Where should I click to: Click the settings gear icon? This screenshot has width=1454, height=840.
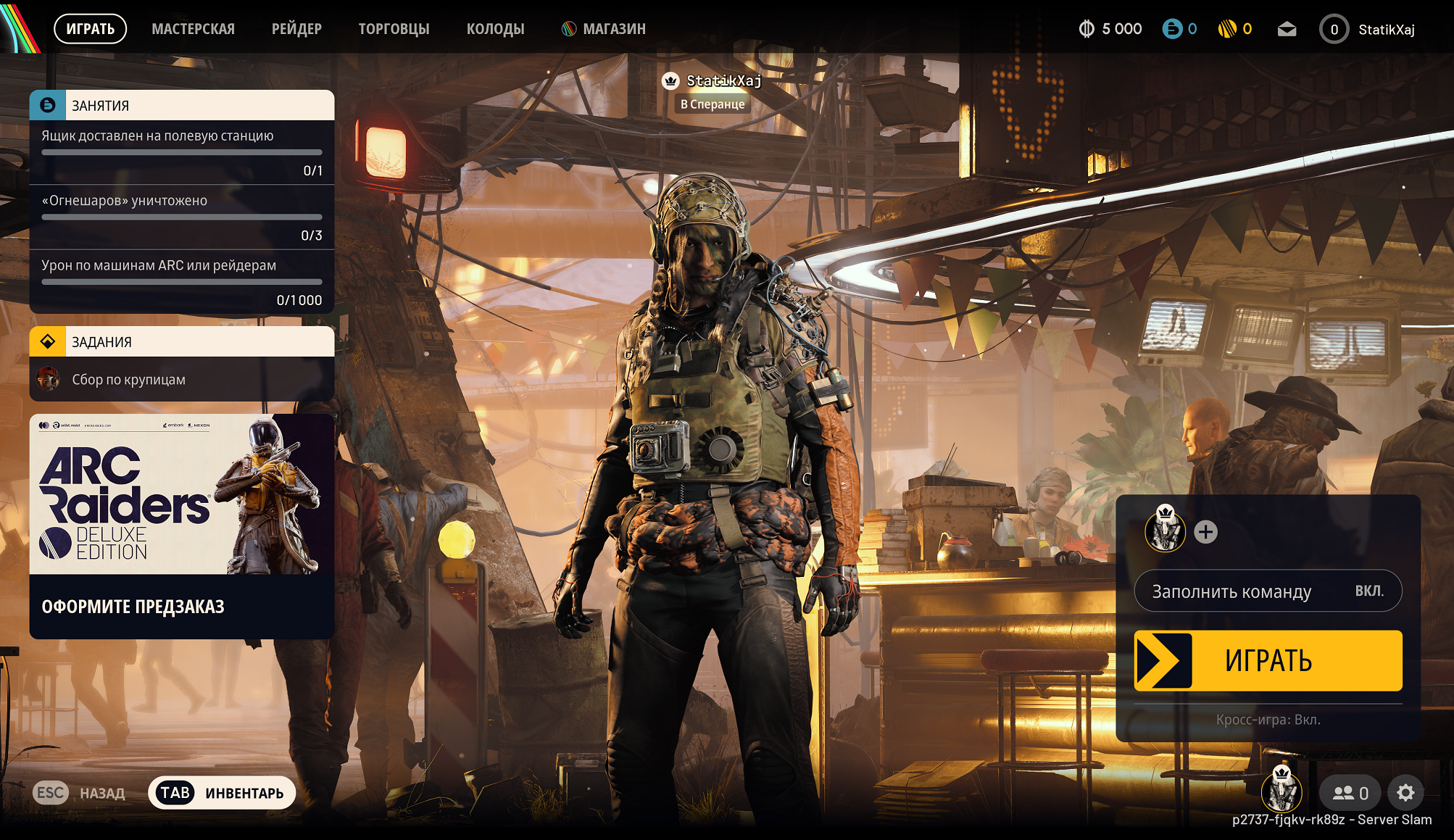[1405, 793]
